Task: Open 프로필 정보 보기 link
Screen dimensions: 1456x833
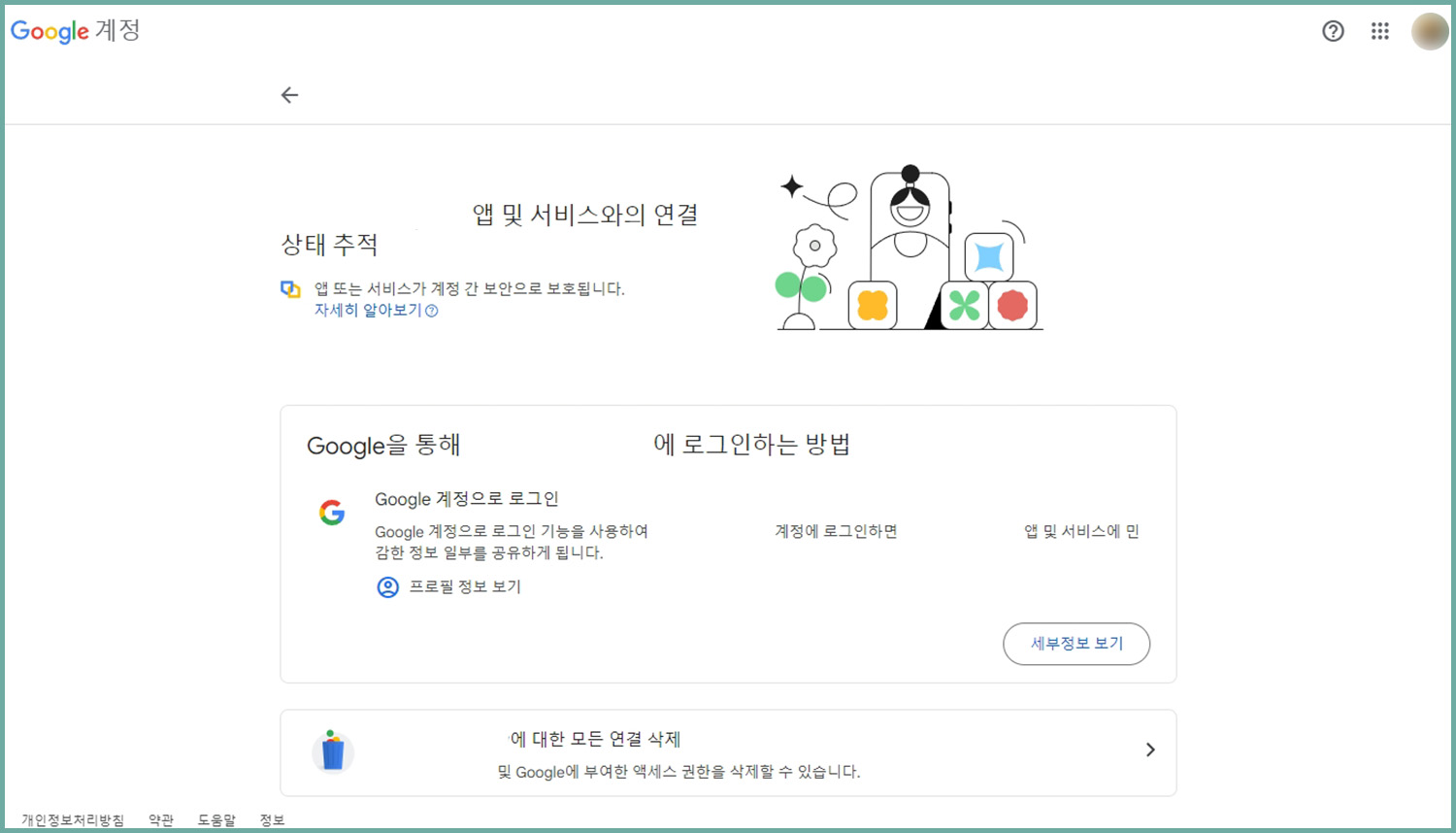Action: (465, 586)
